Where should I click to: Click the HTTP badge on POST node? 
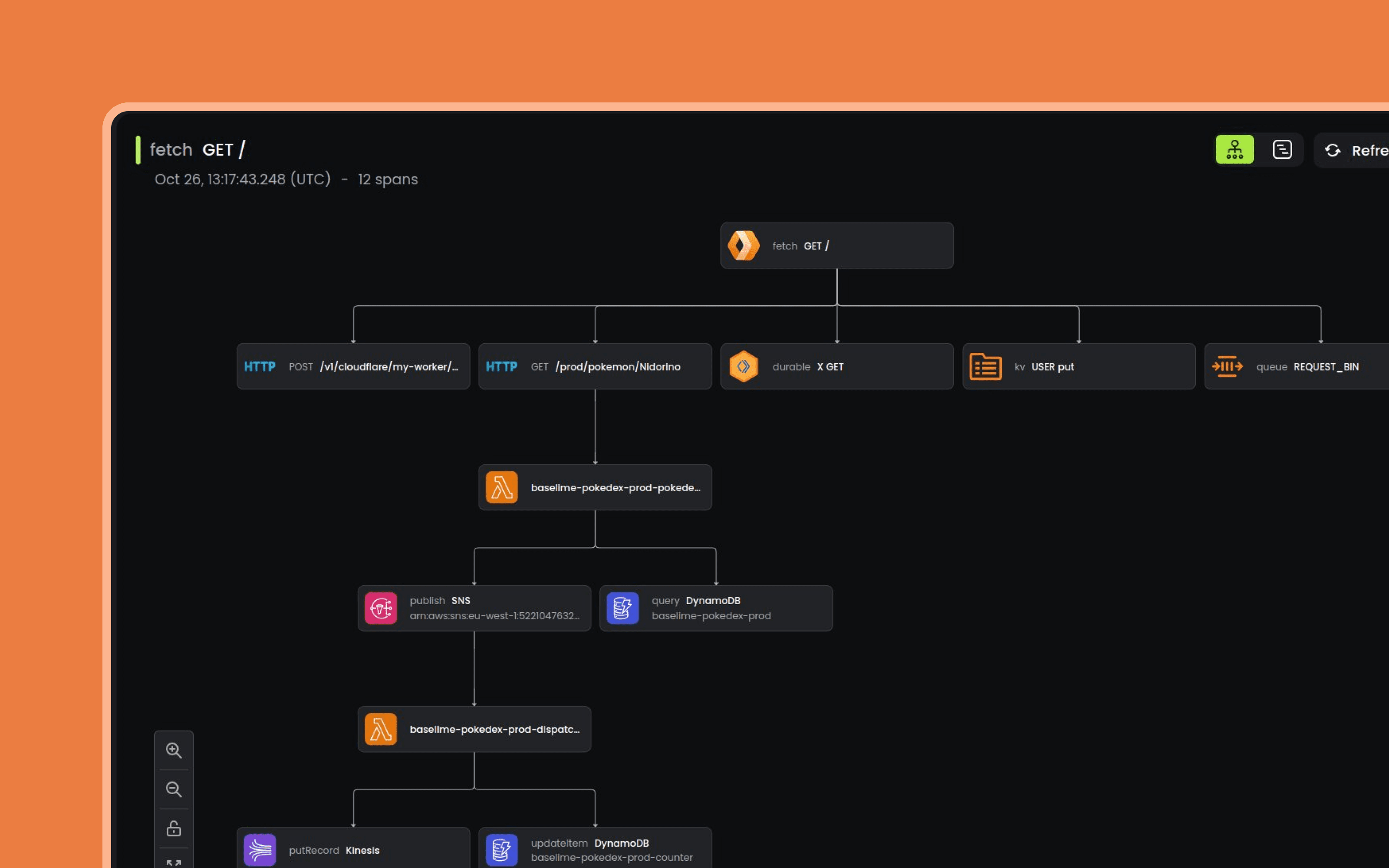click(x=260, y=366)
